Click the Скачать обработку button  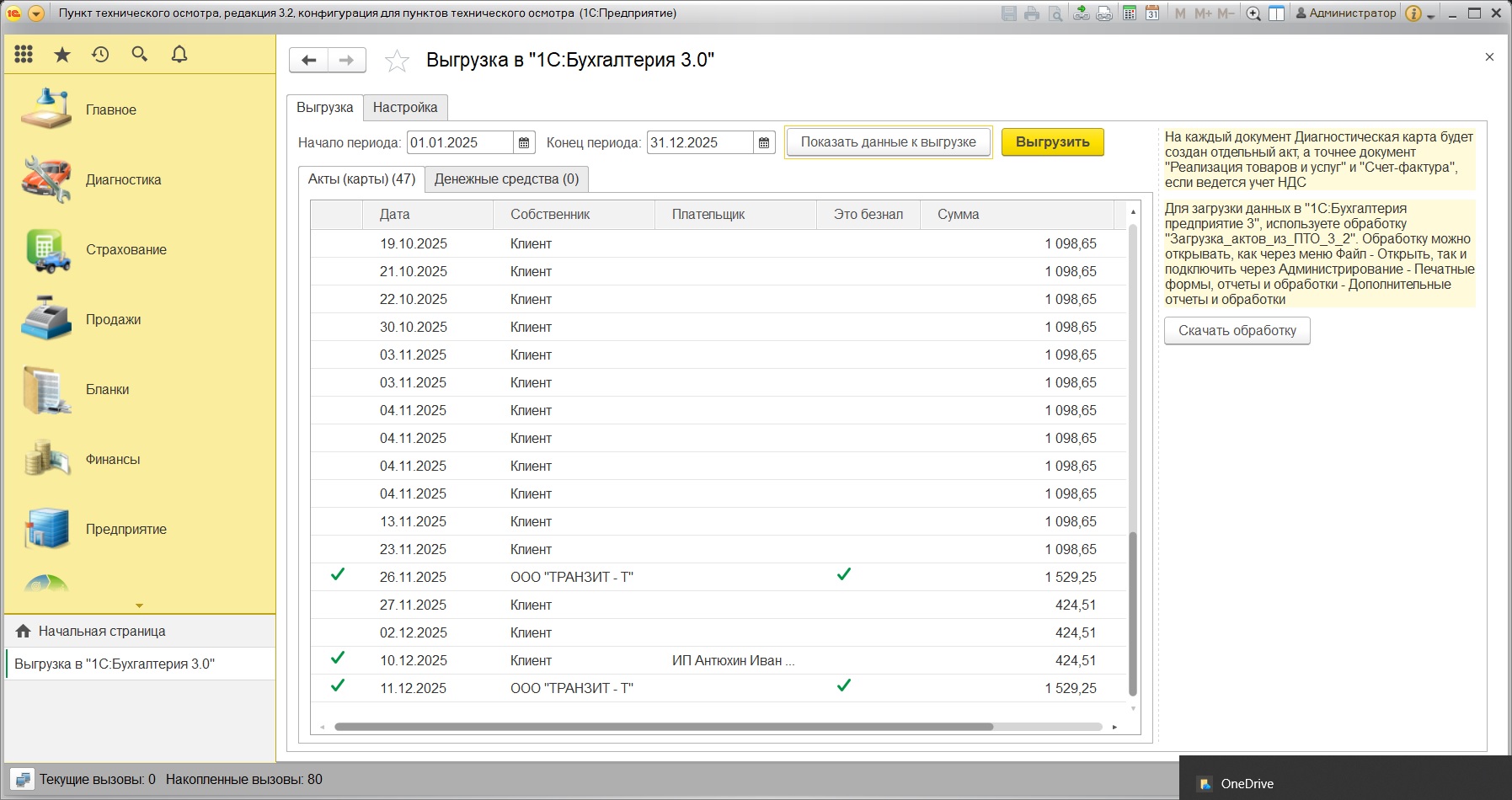click(x=1237, y=331)
